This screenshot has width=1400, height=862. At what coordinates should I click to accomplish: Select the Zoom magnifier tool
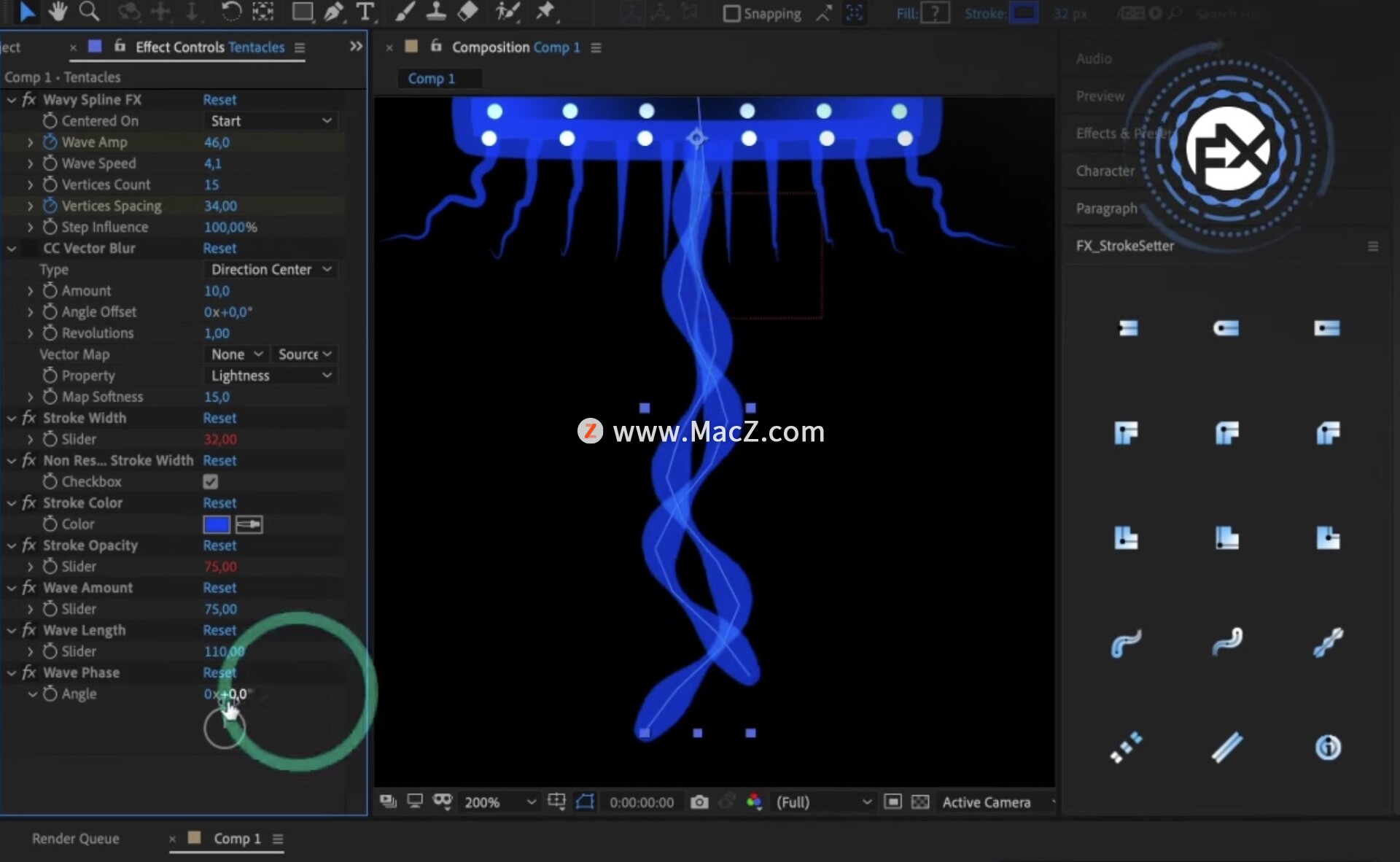(89, 11)
